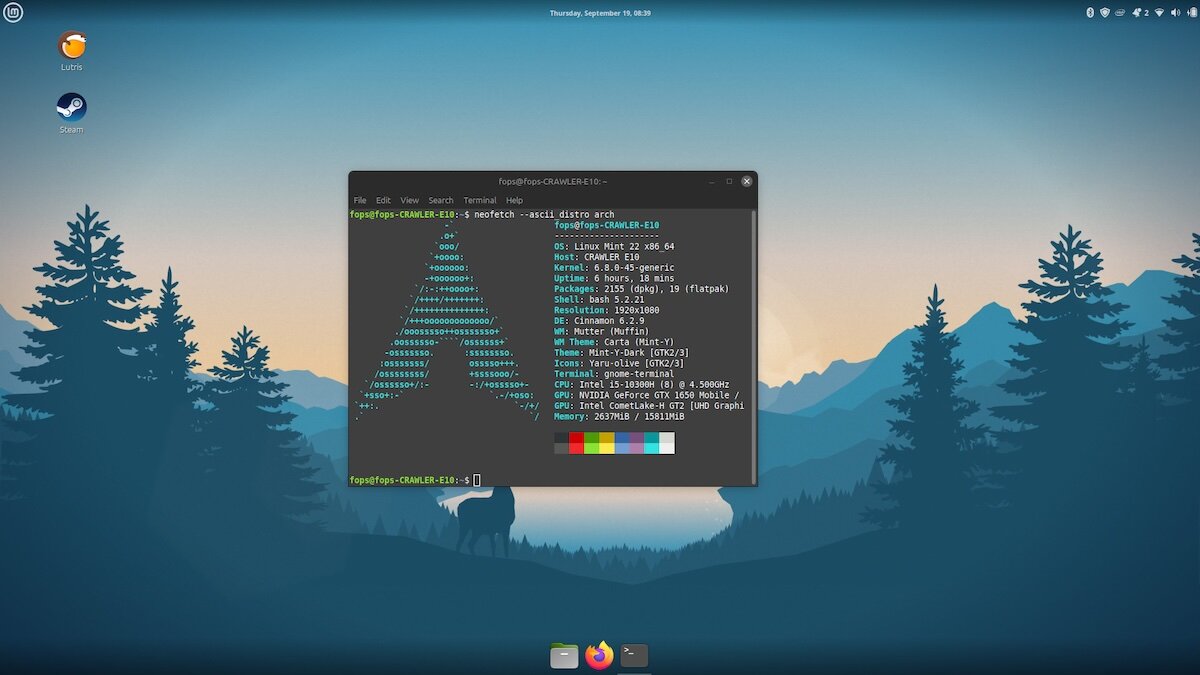Open the Bluetooth tray icon

[x=1090, y=13]
